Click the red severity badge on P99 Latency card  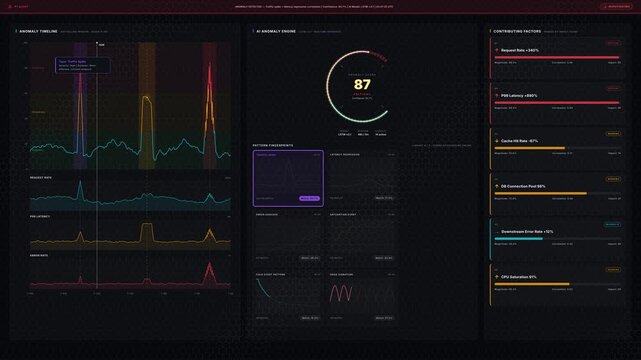(613, 88)
